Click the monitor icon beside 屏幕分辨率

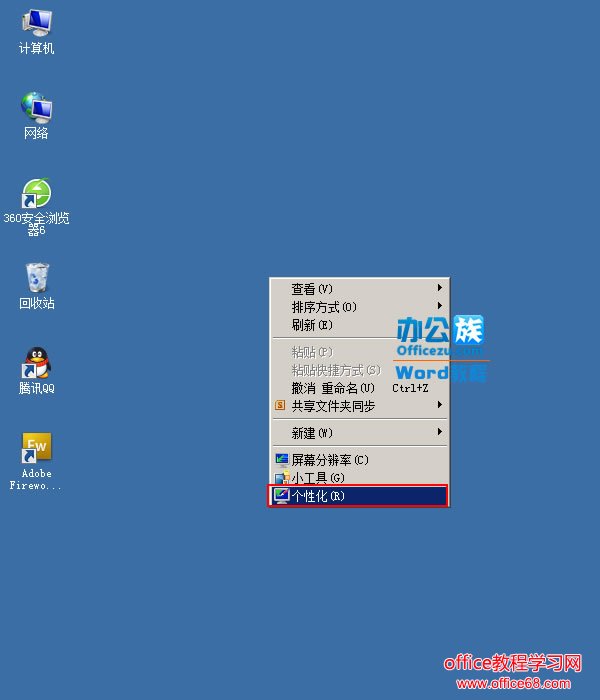tap(281, 460)
